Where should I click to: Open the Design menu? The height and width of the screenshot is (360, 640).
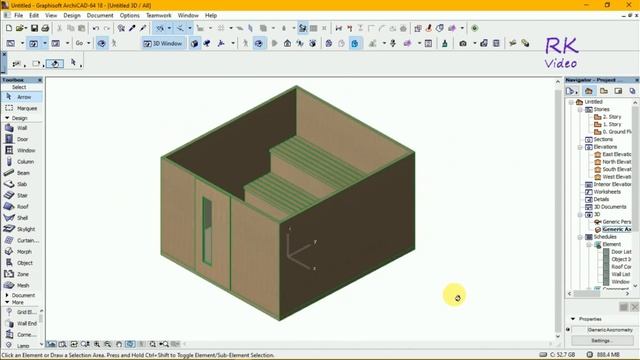(x=72, y=16)
